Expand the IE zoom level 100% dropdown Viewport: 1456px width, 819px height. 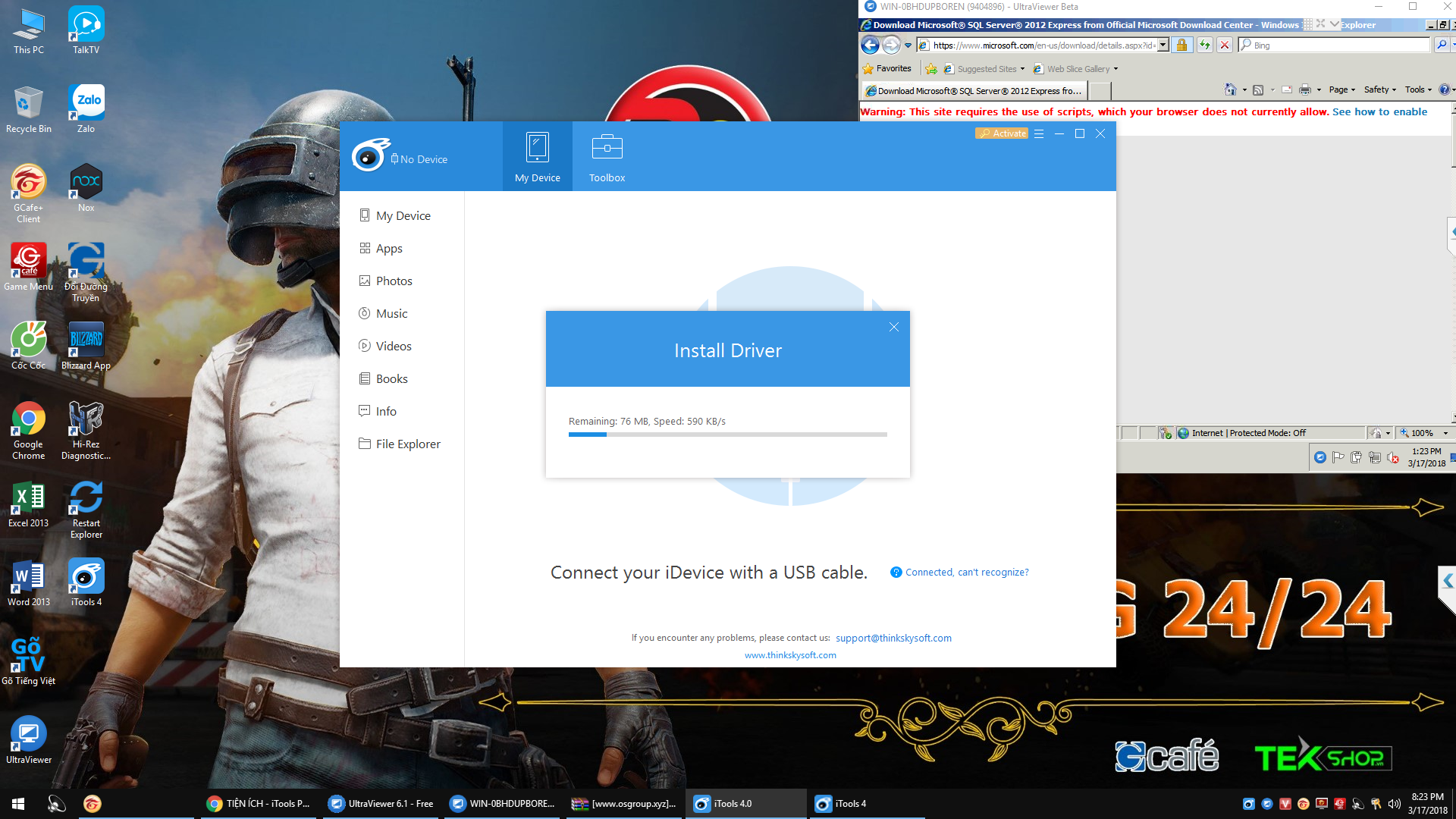pyautogui.click(x=1445, y=433)
